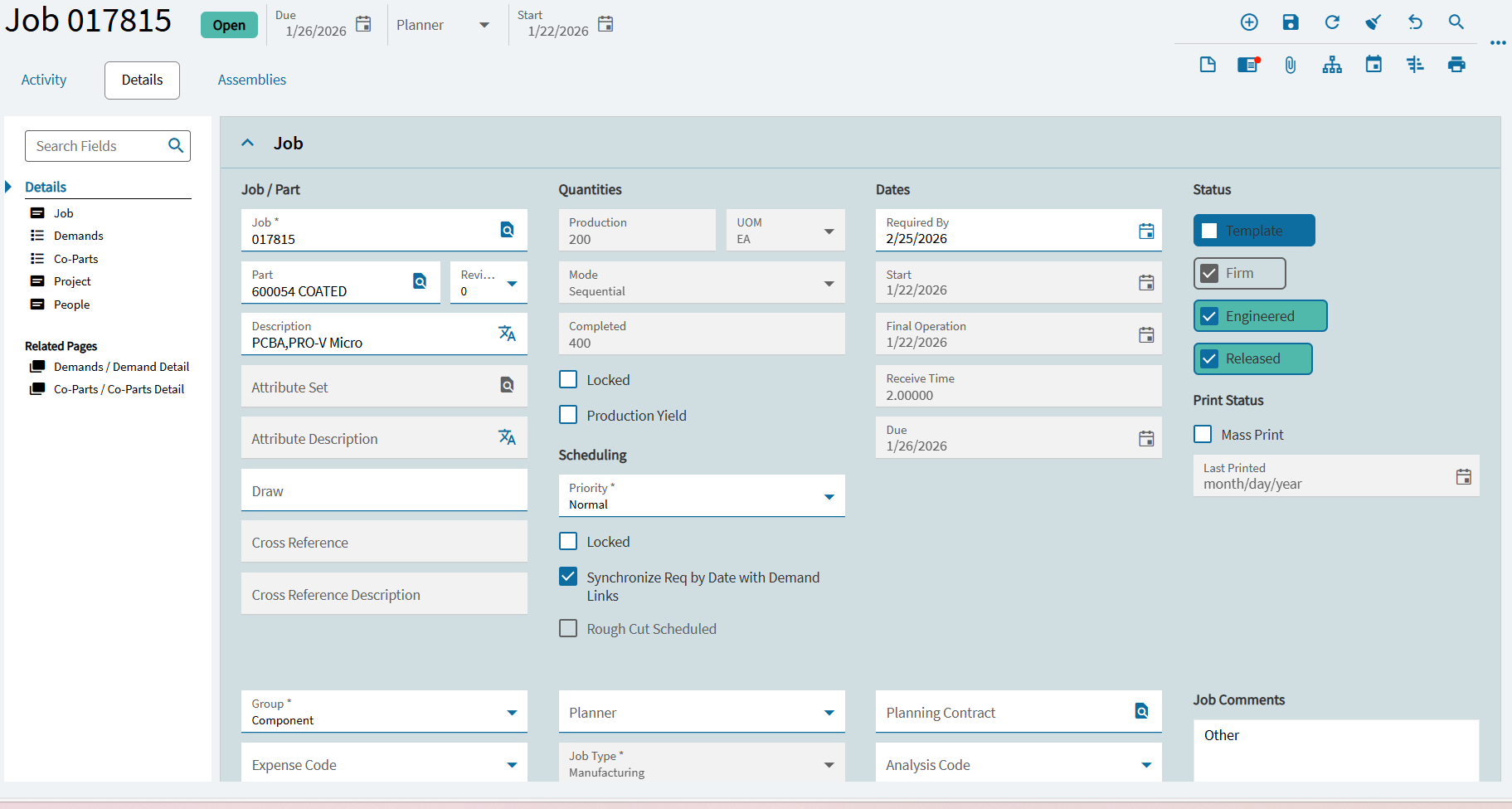Switch to the Assemblies tab
This screenshot has width=1512, height=809.
click(x=251, y=80)
